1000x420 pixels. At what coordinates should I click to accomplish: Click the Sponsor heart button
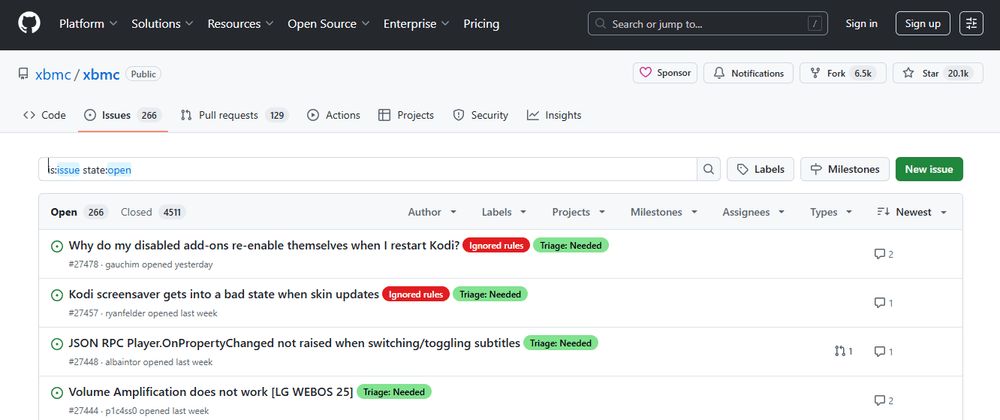click(x=665, y=73)
